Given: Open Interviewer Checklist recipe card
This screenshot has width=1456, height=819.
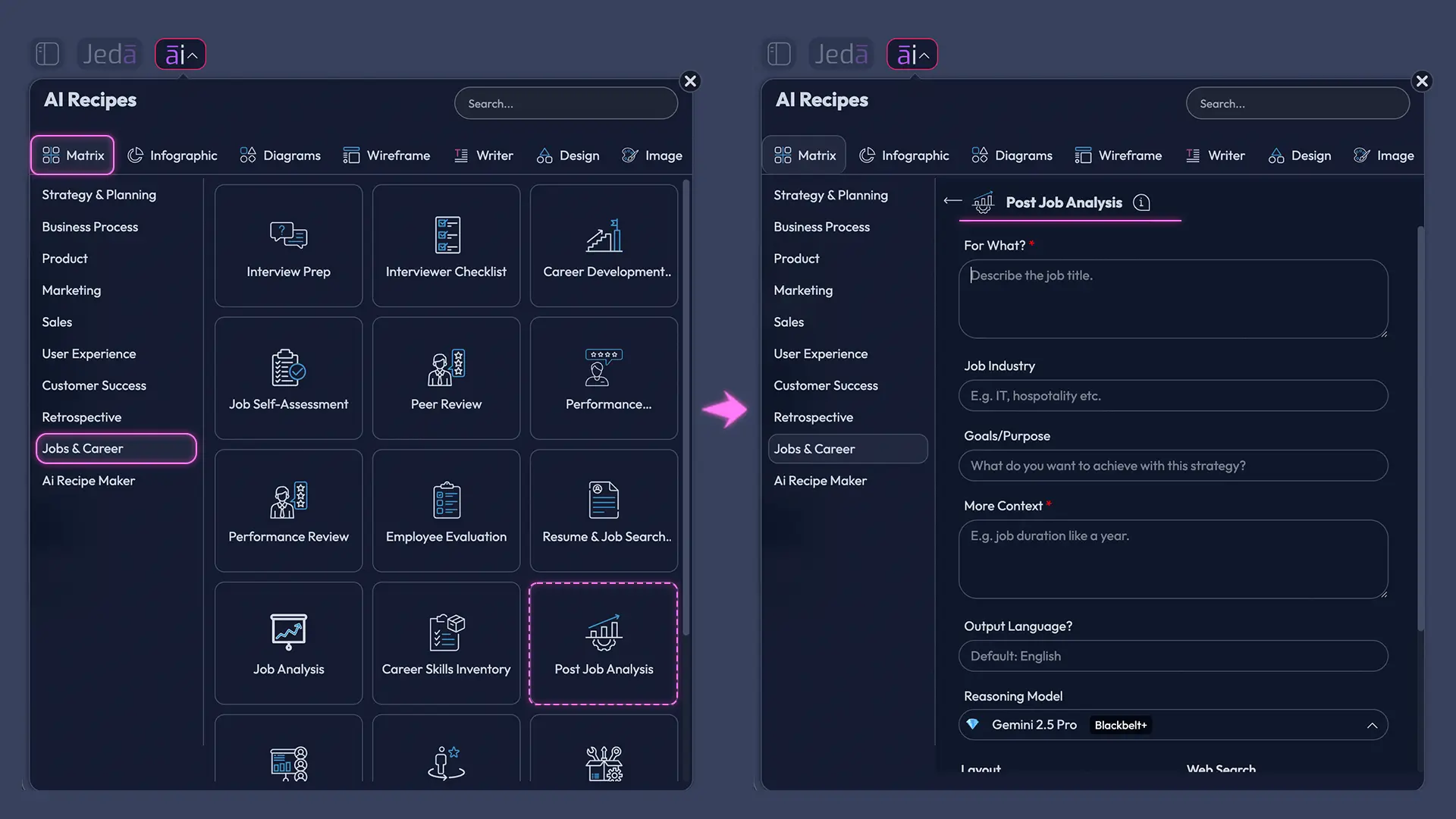Looking at the screenshot, I should 446,246.
